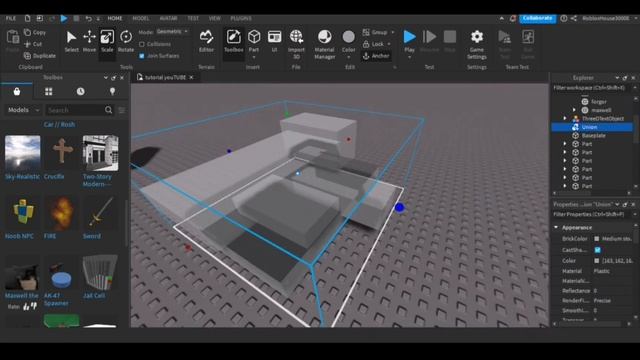Image resolution: width=640 pixels, height=360 pixels.
Task: Undo the last action
Action: pos(88,18)
